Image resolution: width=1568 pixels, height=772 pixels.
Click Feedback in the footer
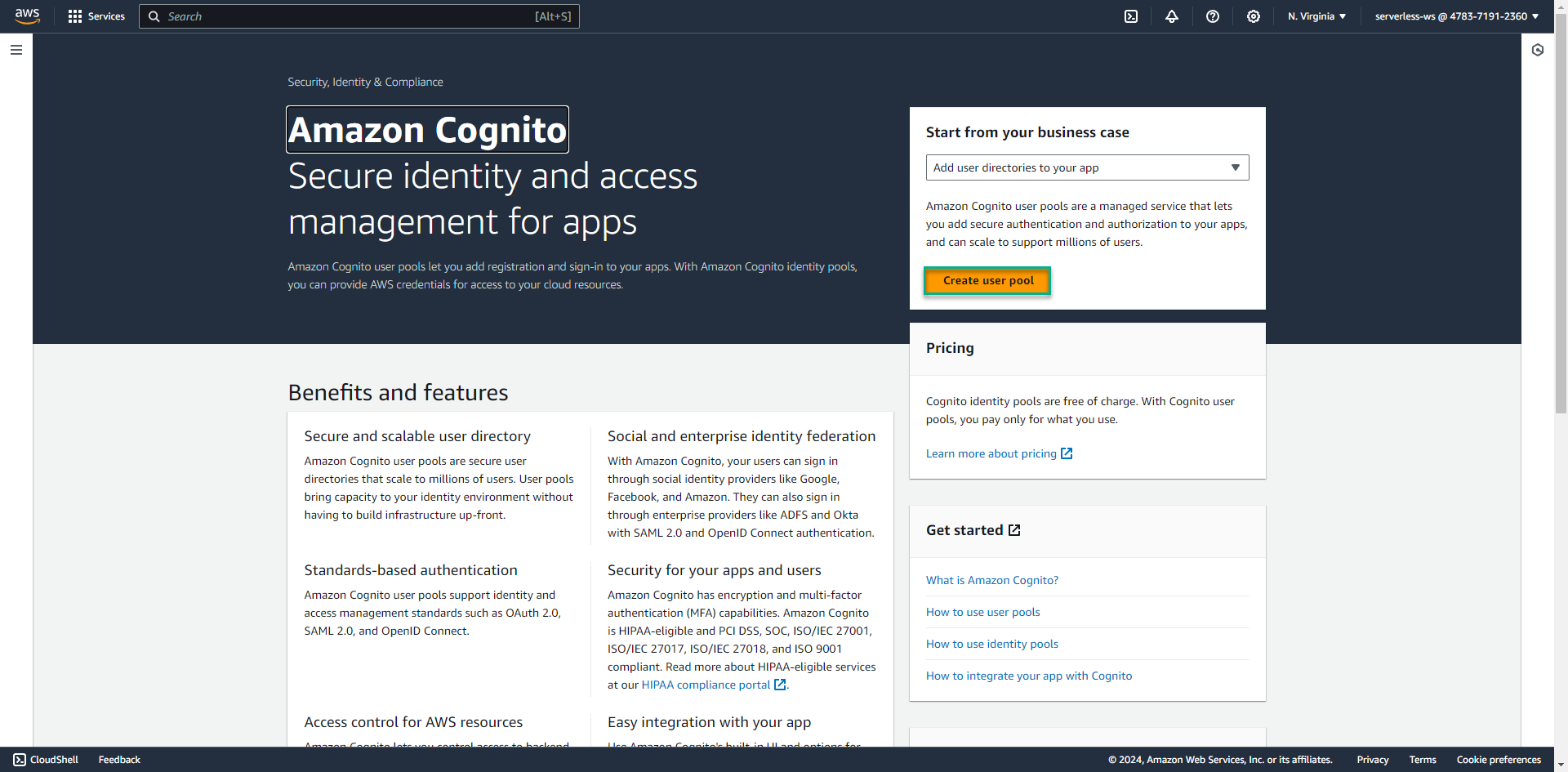point(119,760)
